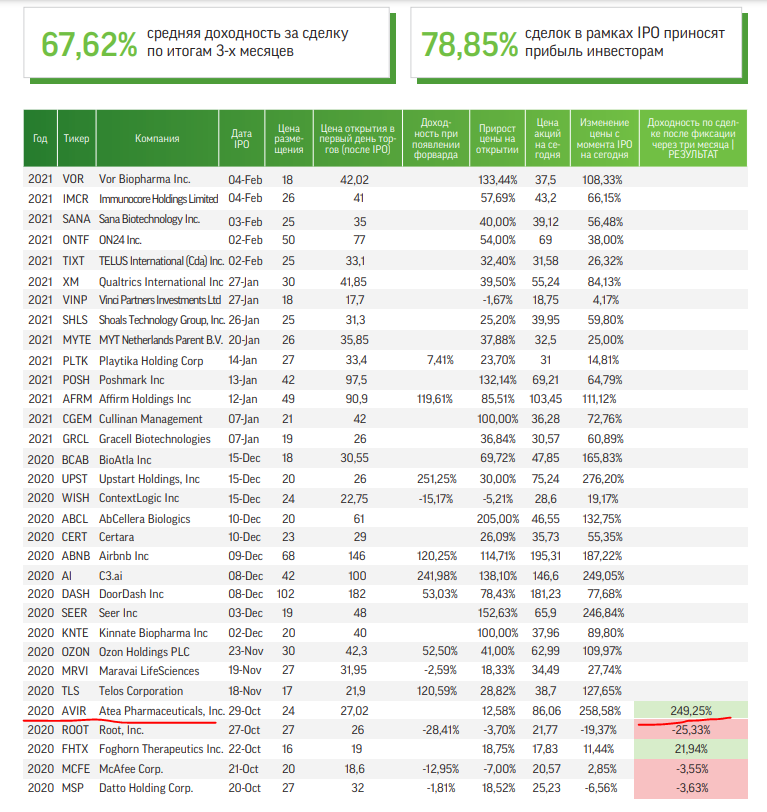
Task: Click 127,65% change in TLS row
Action: pos(602,691)
